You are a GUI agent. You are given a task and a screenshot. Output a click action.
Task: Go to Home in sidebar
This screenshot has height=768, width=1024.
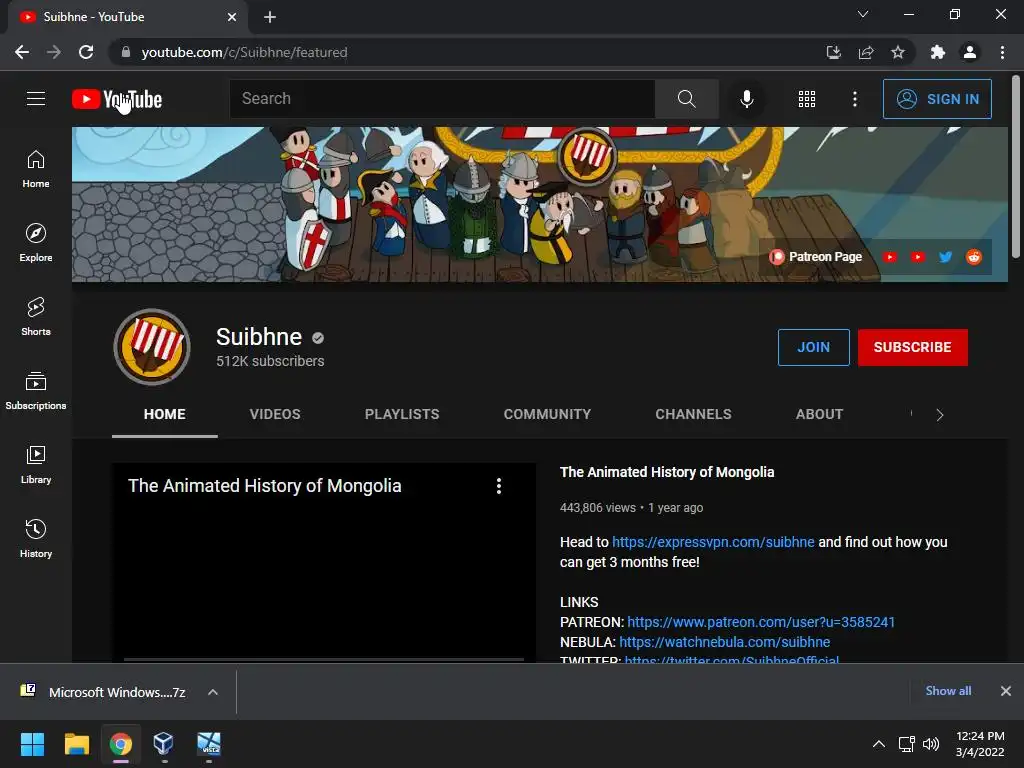36,168
